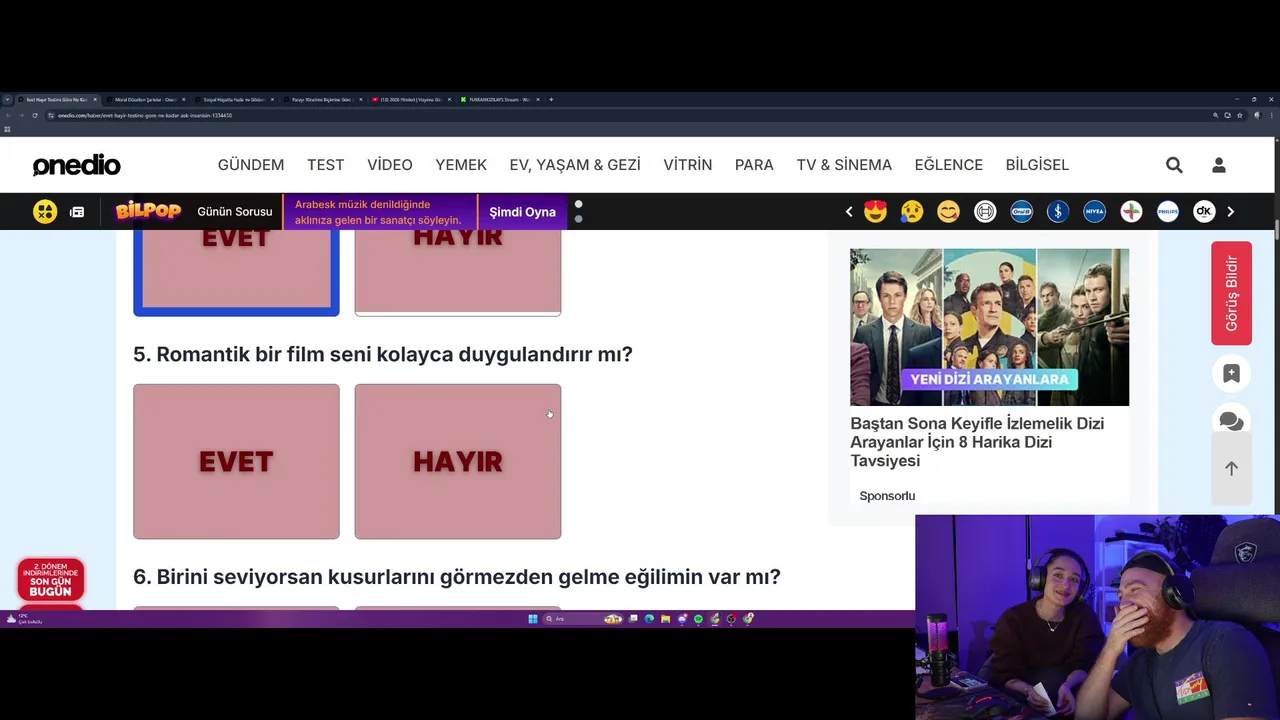Click the Sponsorlu label
The width and height of the screenshot is (1280, 720).
click(x=887, y=496)
